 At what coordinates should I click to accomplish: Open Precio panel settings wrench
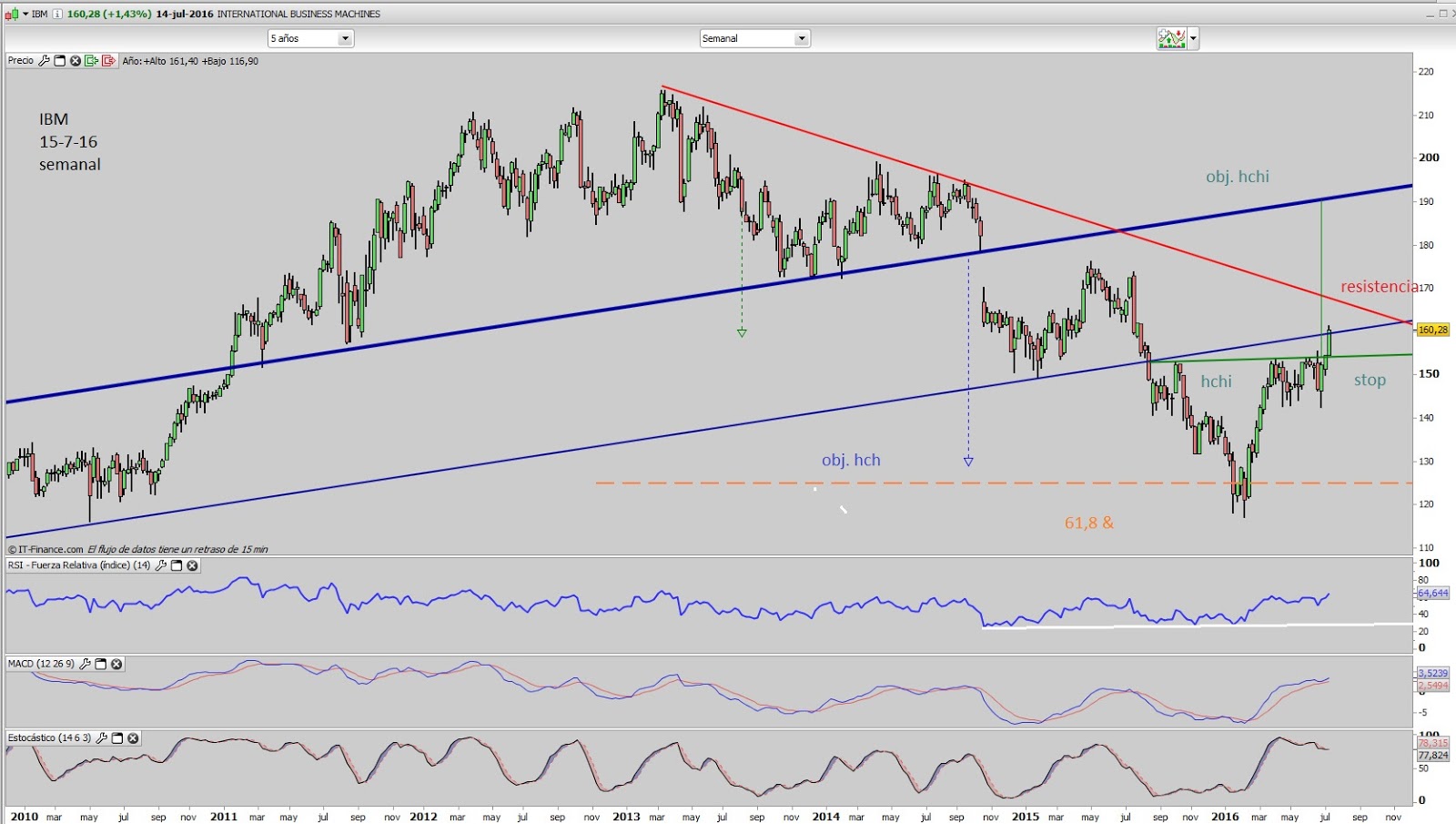tap(44, 61)
